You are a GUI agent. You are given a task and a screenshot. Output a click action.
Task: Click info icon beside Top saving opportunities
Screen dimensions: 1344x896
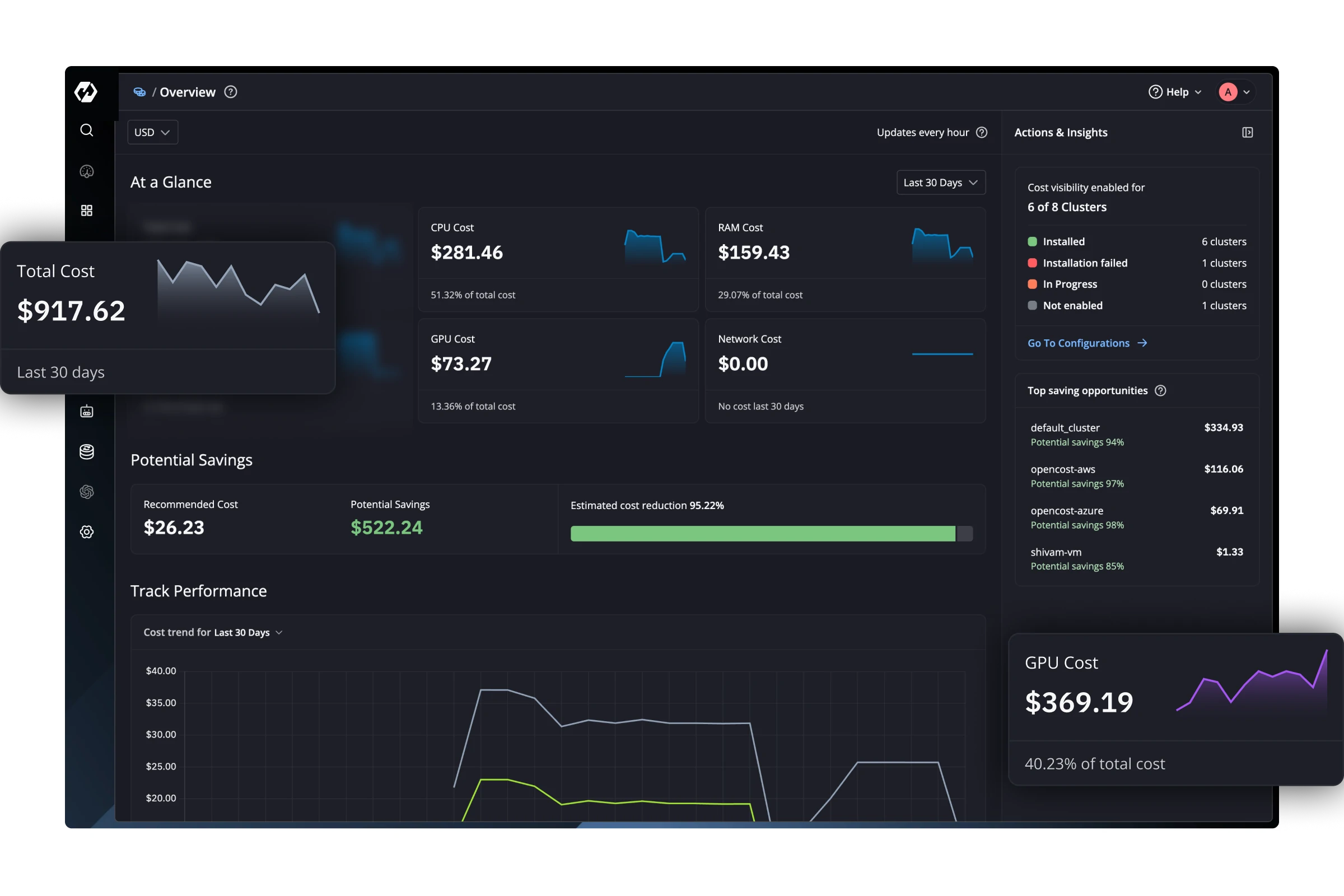point(1160,391)
